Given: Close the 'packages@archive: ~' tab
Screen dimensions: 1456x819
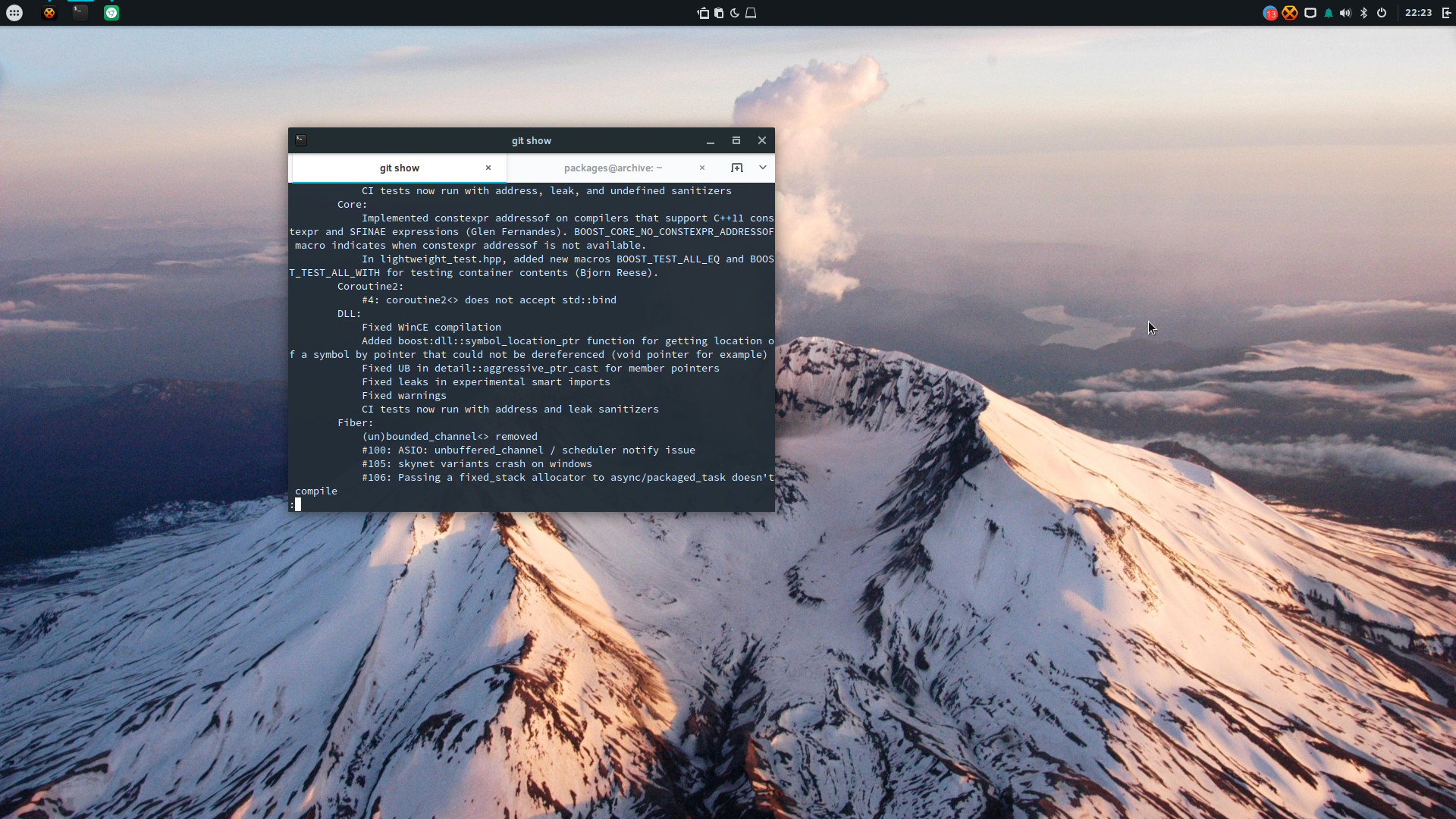Looking at the screenshot, I should tap(702, 168).
